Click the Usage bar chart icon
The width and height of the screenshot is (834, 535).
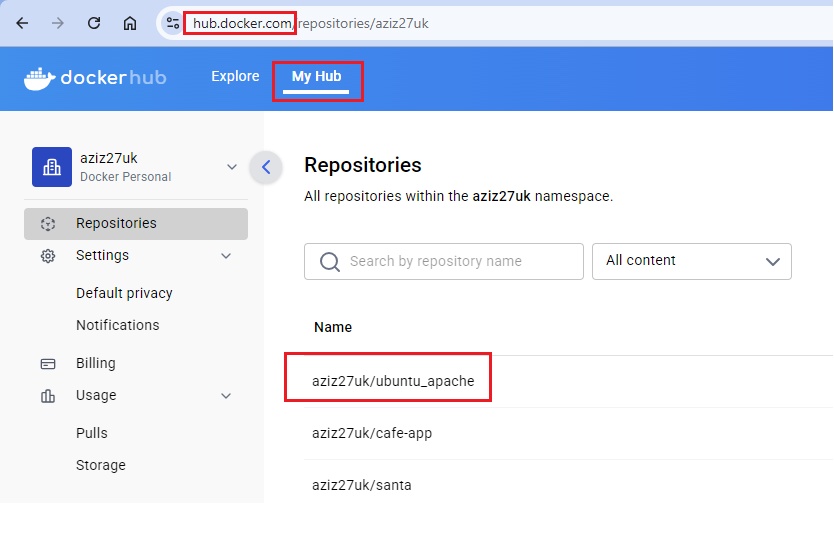pyautogui.click(x=48, y=396)
